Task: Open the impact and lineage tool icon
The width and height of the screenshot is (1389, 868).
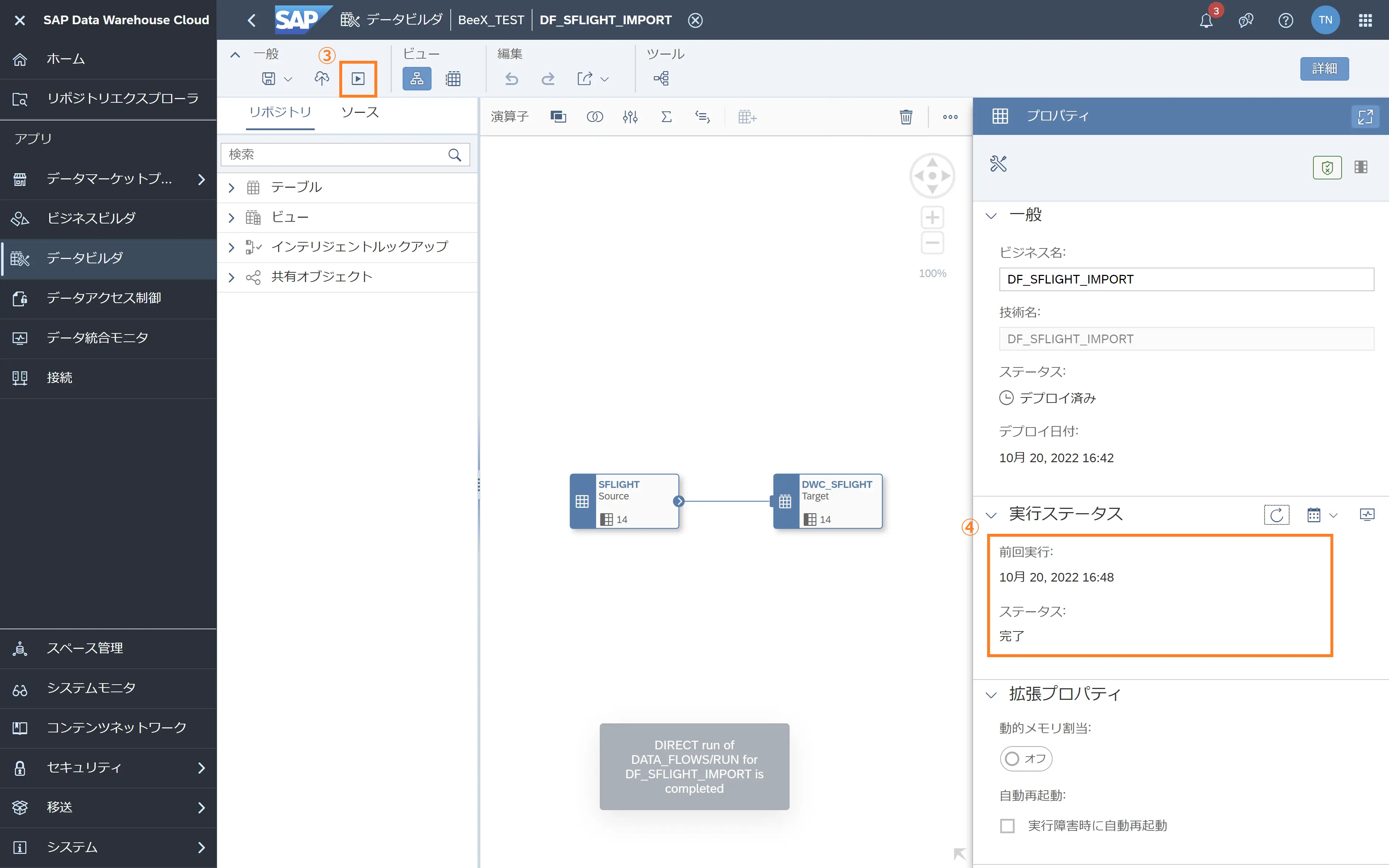Action: pos(661,78)
